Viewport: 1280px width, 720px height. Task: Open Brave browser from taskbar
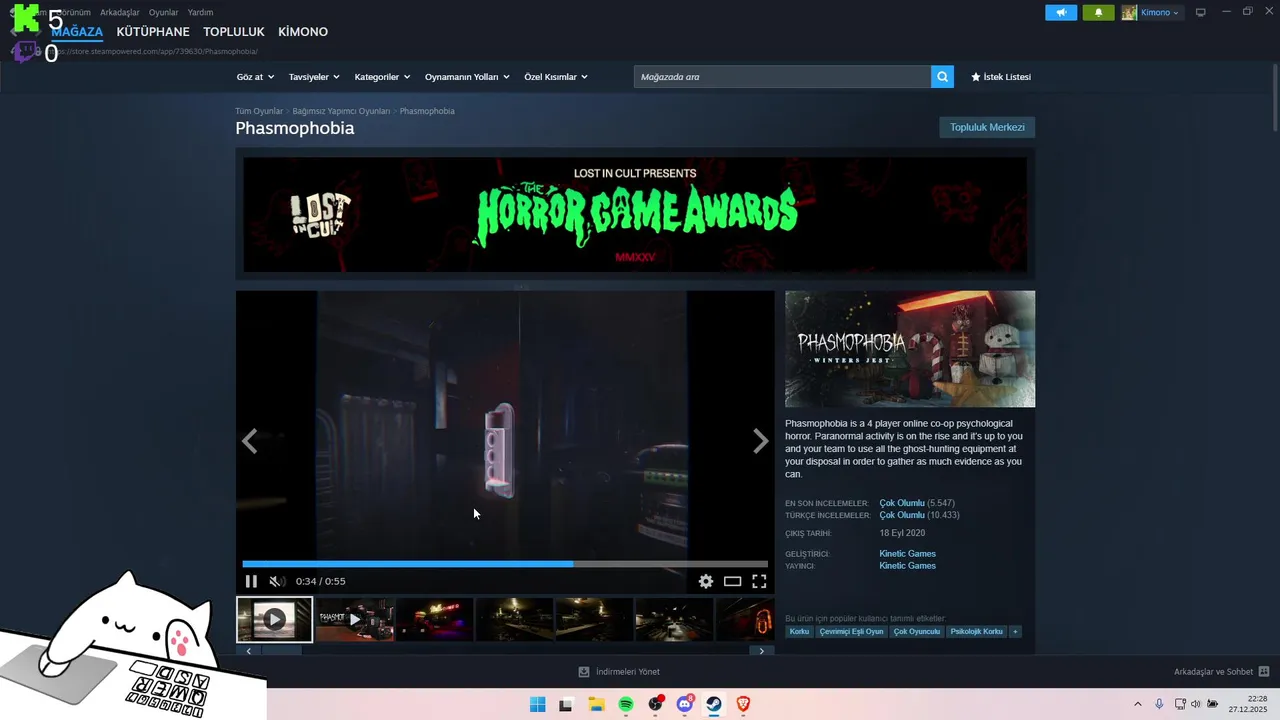(x=743, y=704)
